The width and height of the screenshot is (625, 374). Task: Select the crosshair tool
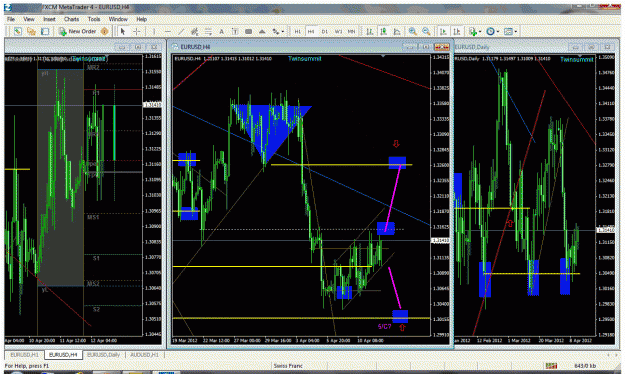136,31
